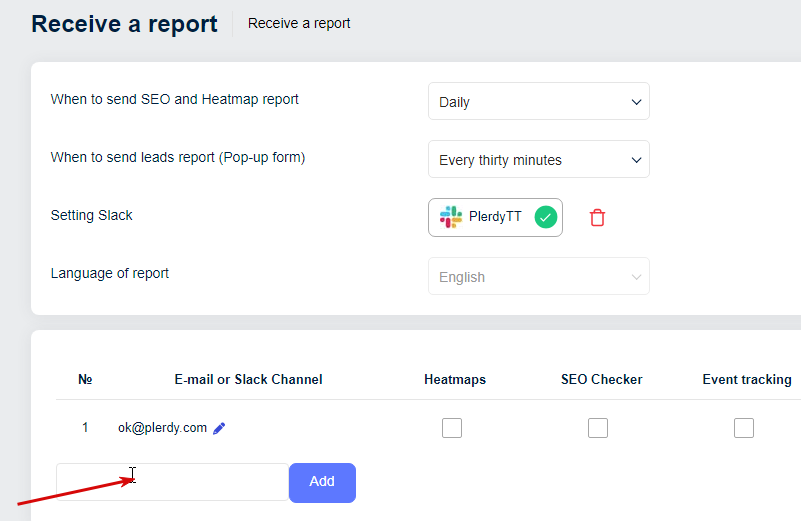Image resolution: width=801 pixels, height=521 pixels.
Task: Select the Heatmaps column header
Action: pyautogui.click(x=455, y=379)
